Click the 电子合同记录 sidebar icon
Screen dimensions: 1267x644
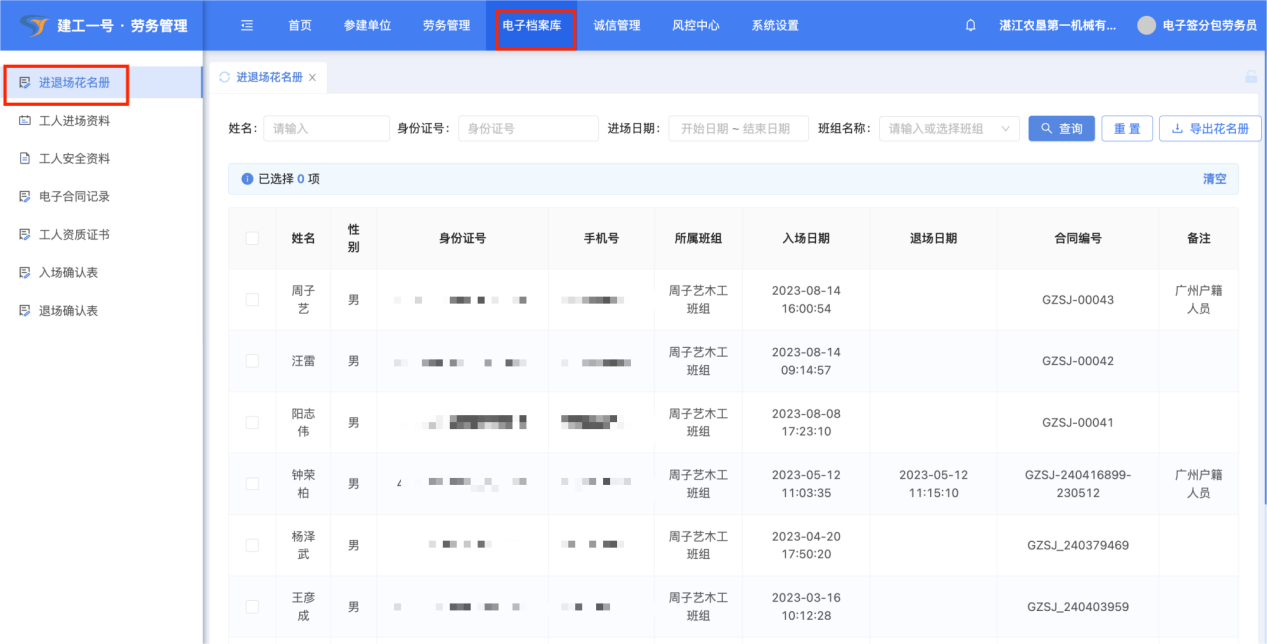[25, 197]
